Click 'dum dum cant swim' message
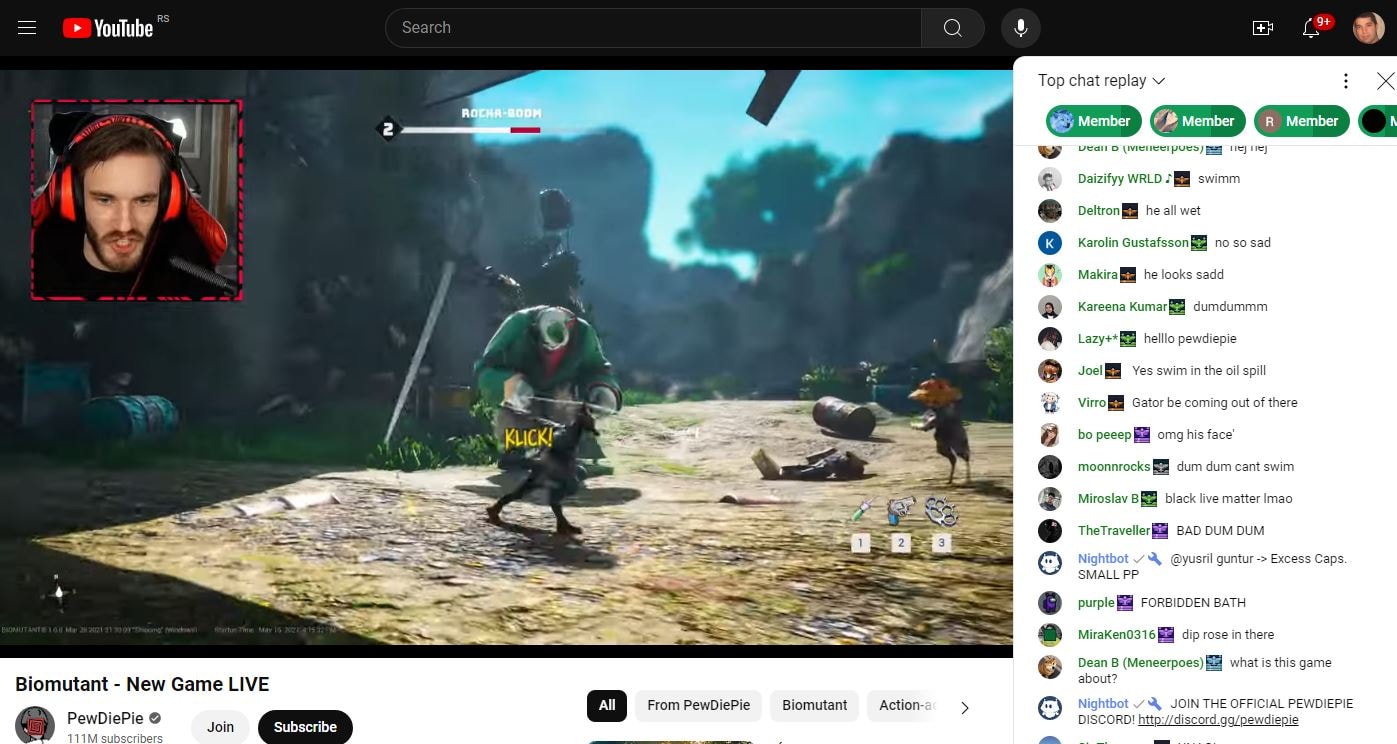This screenshot has width=1397, height=744. click(x=1235, y=467)
